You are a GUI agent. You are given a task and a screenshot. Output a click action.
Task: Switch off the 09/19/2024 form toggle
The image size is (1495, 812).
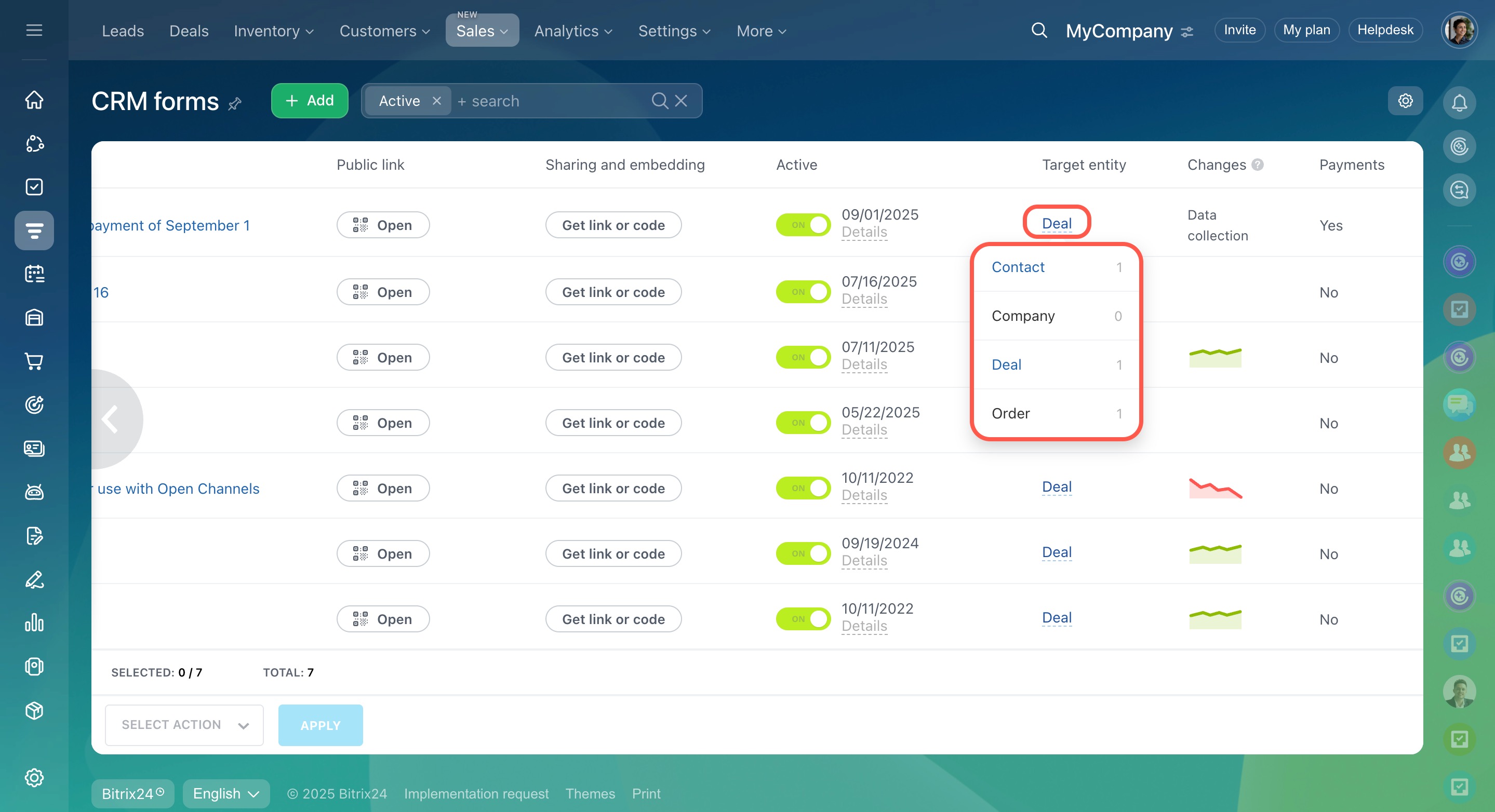(x=803, y=553)
